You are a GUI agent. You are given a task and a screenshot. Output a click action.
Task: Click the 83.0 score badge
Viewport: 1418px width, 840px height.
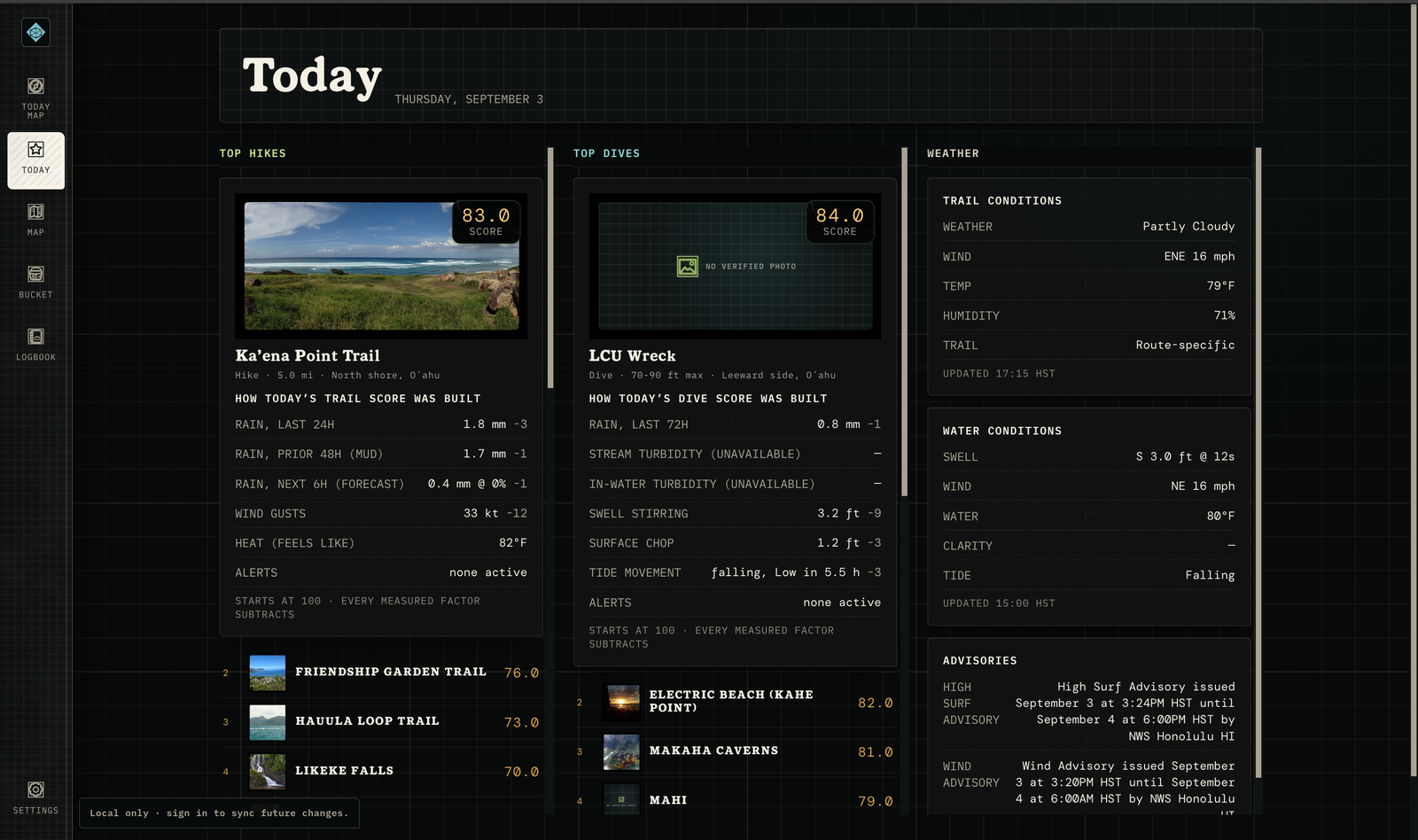(x=486, y=222)
